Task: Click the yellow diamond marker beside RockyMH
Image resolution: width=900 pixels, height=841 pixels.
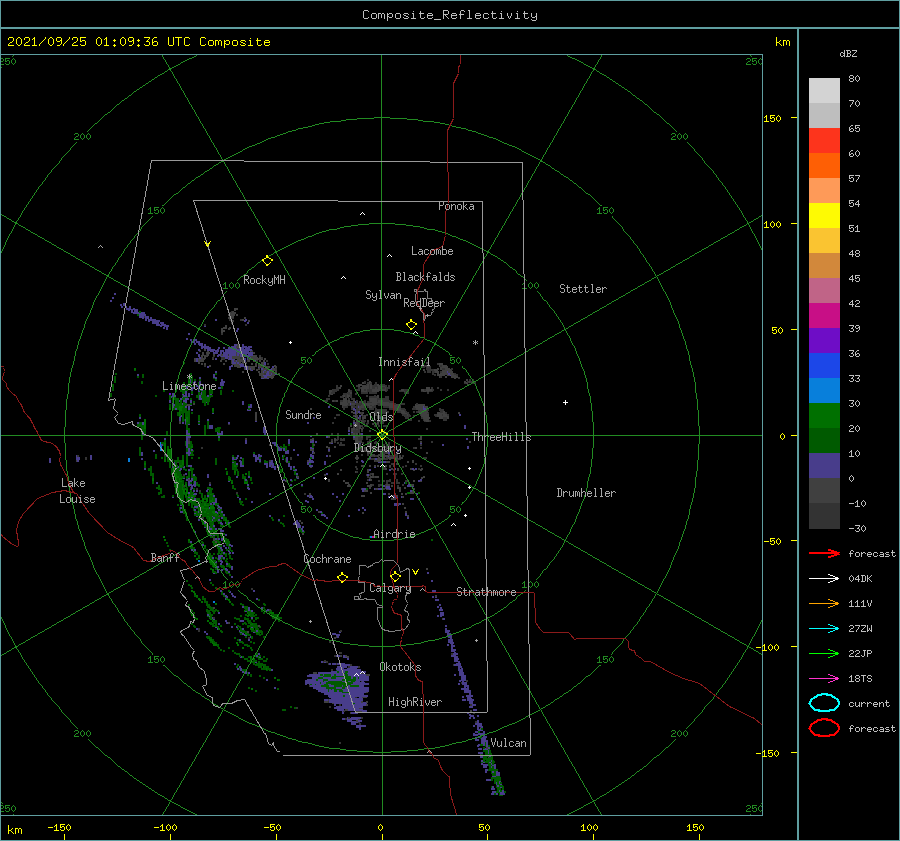Action: 267,261
